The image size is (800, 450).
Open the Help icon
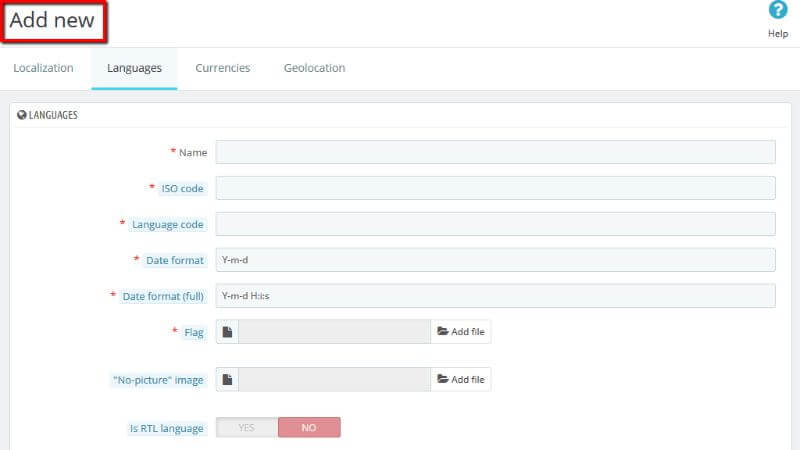778,10
